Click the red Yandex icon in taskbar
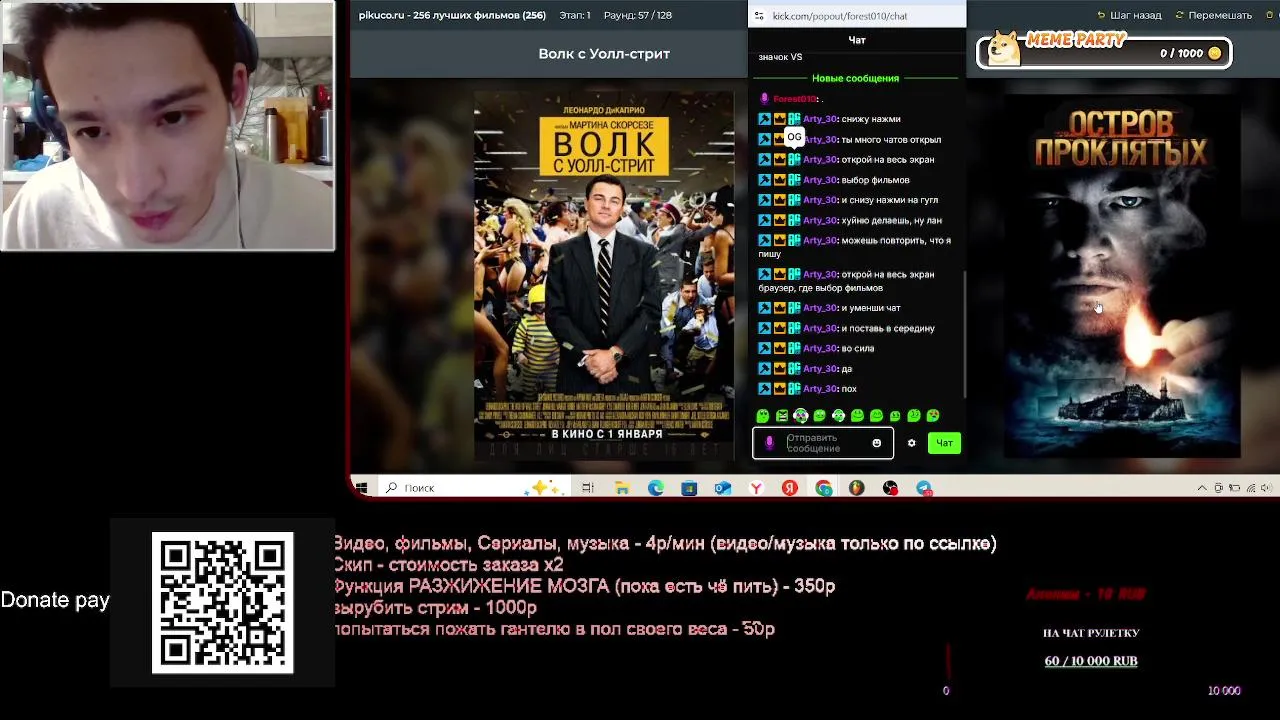Viewport: 1280px width, 720px height. pos(790,488)
